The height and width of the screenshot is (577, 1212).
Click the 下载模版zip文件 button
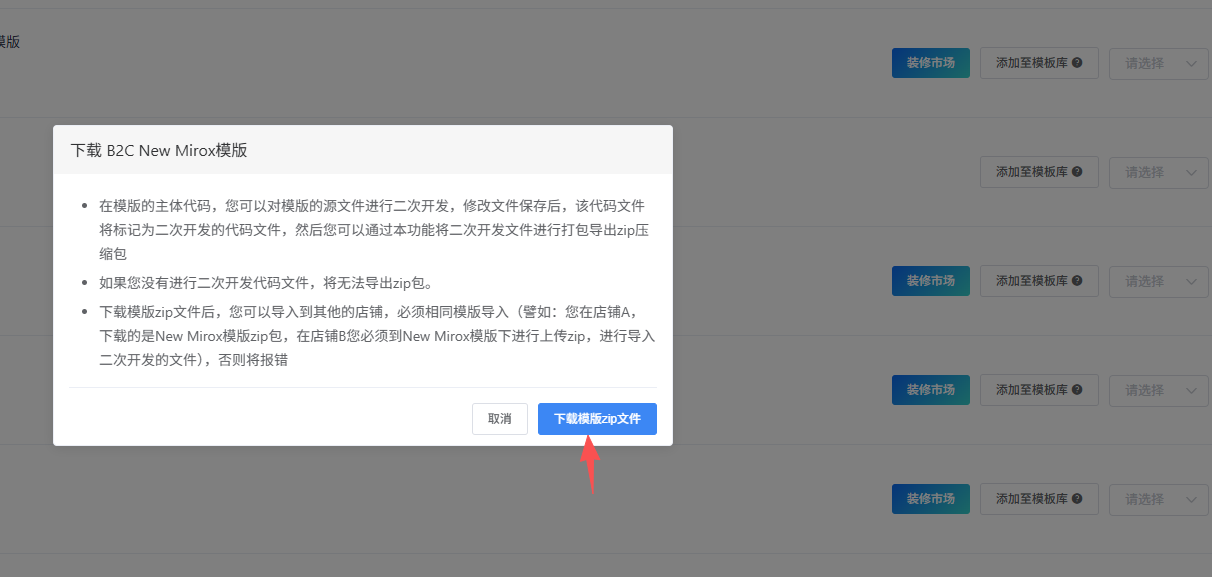[x=597, y=419]
